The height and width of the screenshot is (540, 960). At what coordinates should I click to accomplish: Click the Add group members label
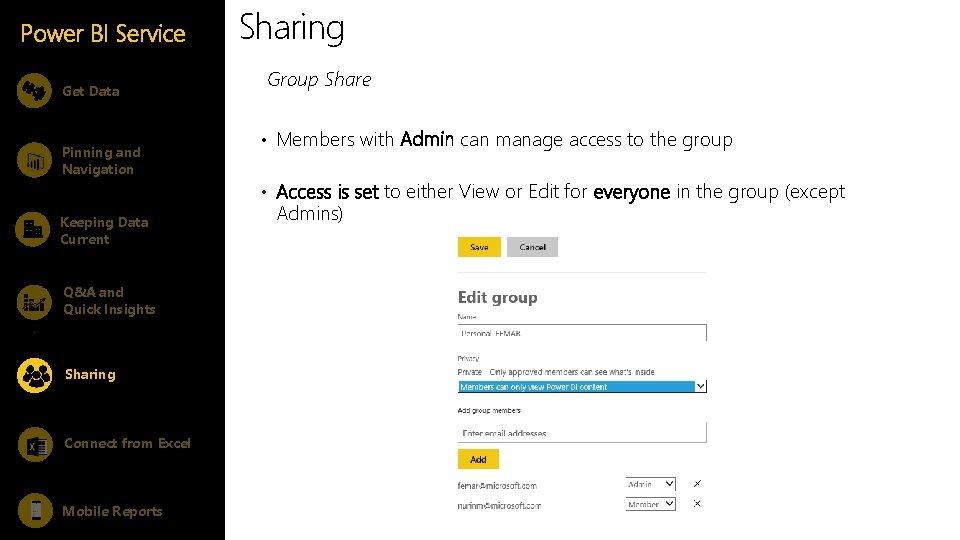point(489,410)
